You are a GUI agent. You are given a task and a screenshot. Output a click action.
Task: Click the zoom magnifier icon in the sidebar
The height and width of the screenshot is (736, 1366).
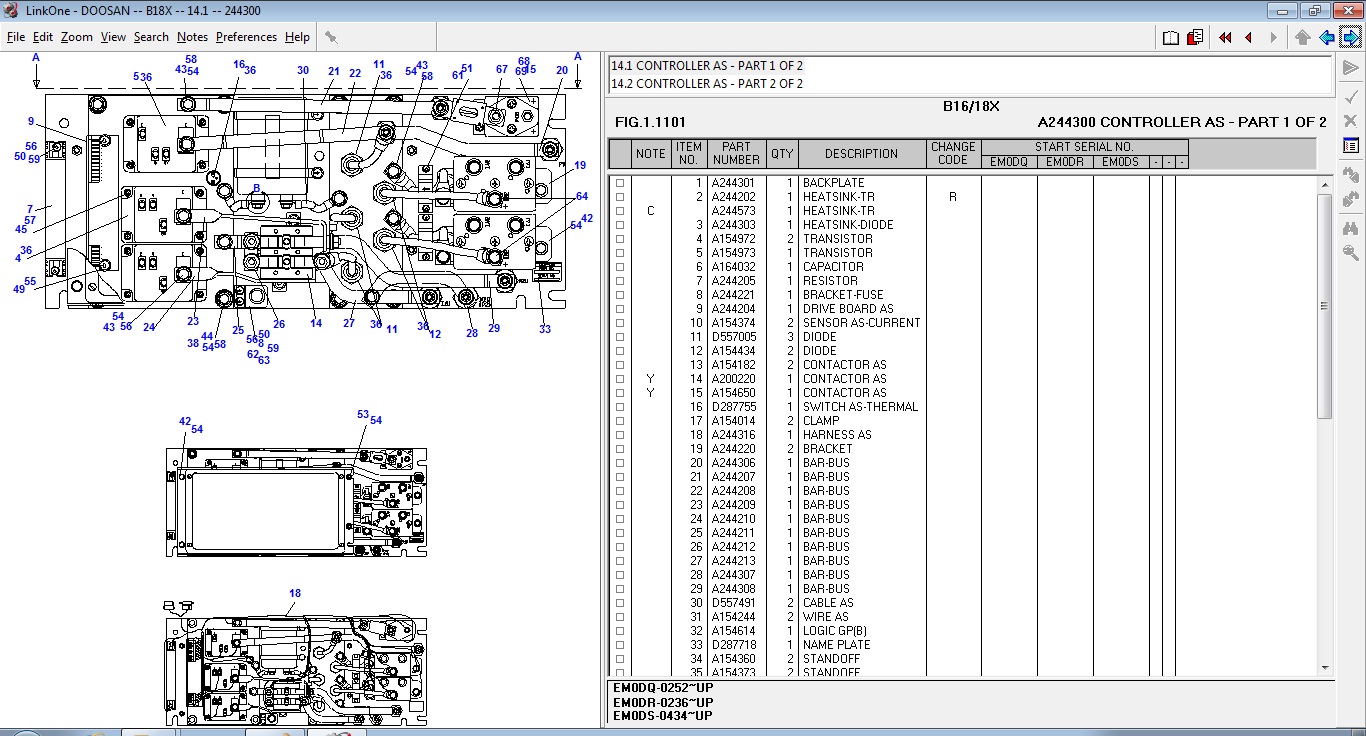1350,252
